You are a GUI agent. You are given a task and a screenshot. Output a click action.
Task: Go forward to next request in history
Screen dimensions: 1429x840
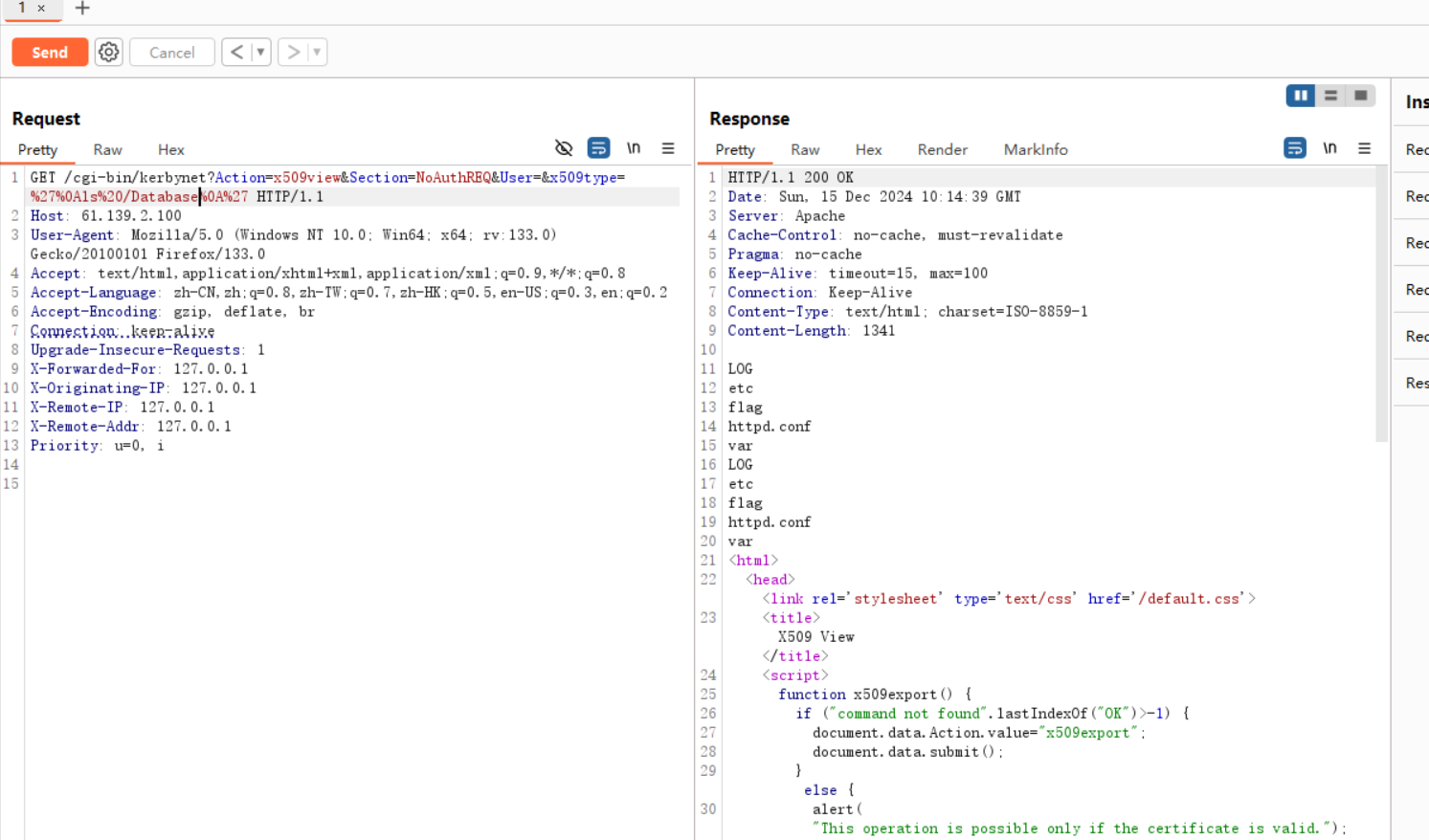tap(293, 52)
